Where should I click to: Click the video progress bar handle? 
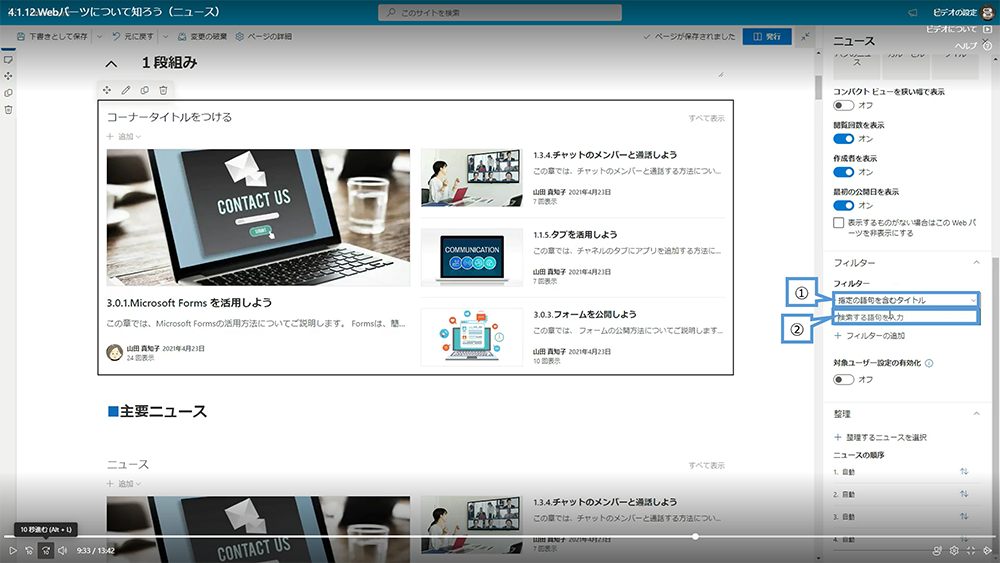(x=695, y=537)
